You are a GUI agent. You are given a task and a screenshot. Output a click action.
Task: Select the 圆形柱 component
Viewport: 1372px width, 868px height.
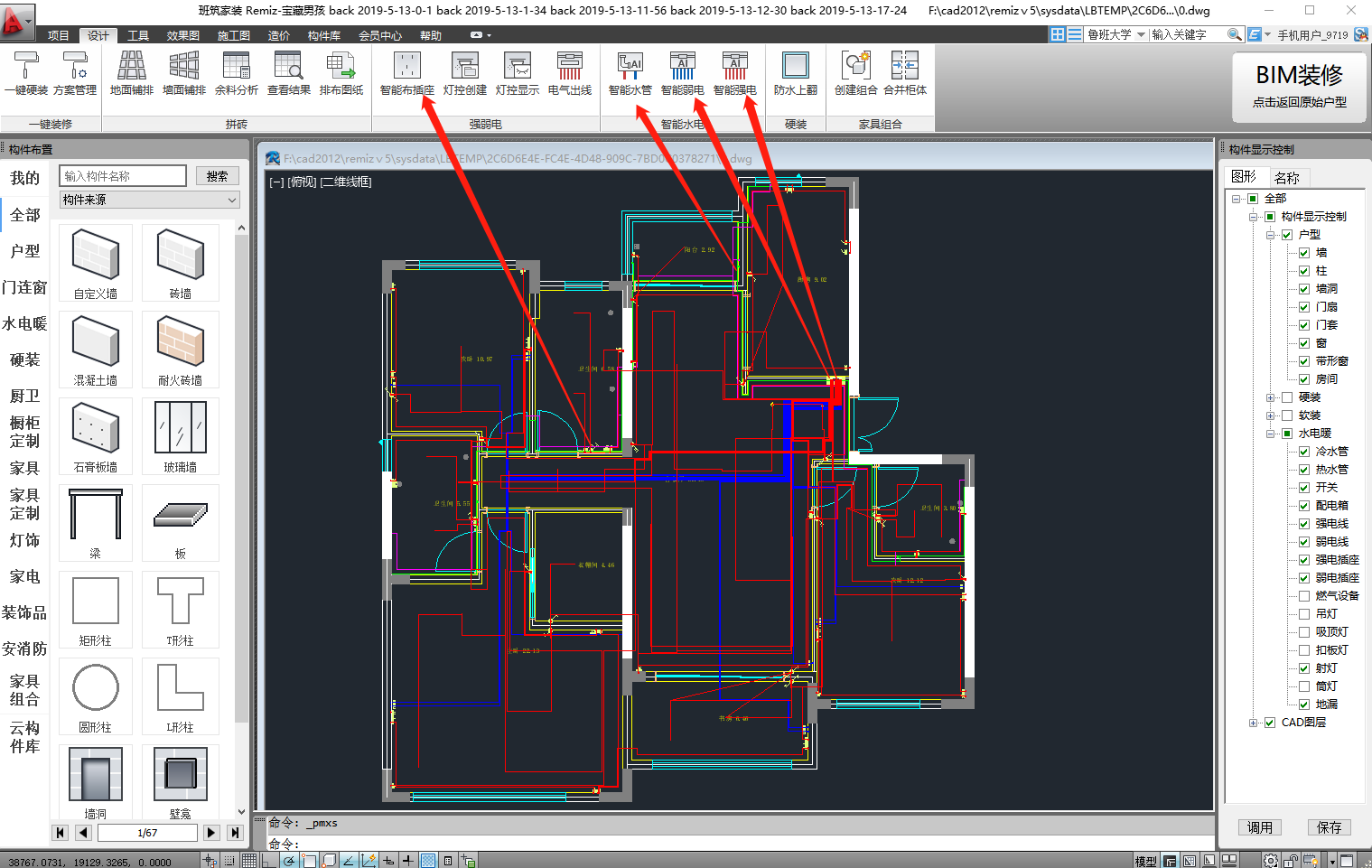click(96, 696)
